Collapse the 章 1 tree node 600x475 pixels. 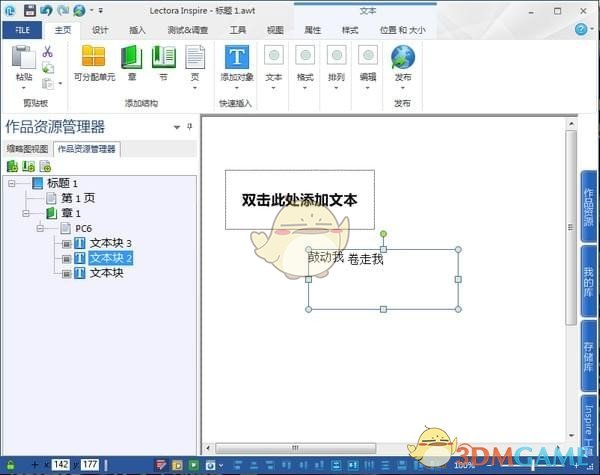[x=26, y=213]
